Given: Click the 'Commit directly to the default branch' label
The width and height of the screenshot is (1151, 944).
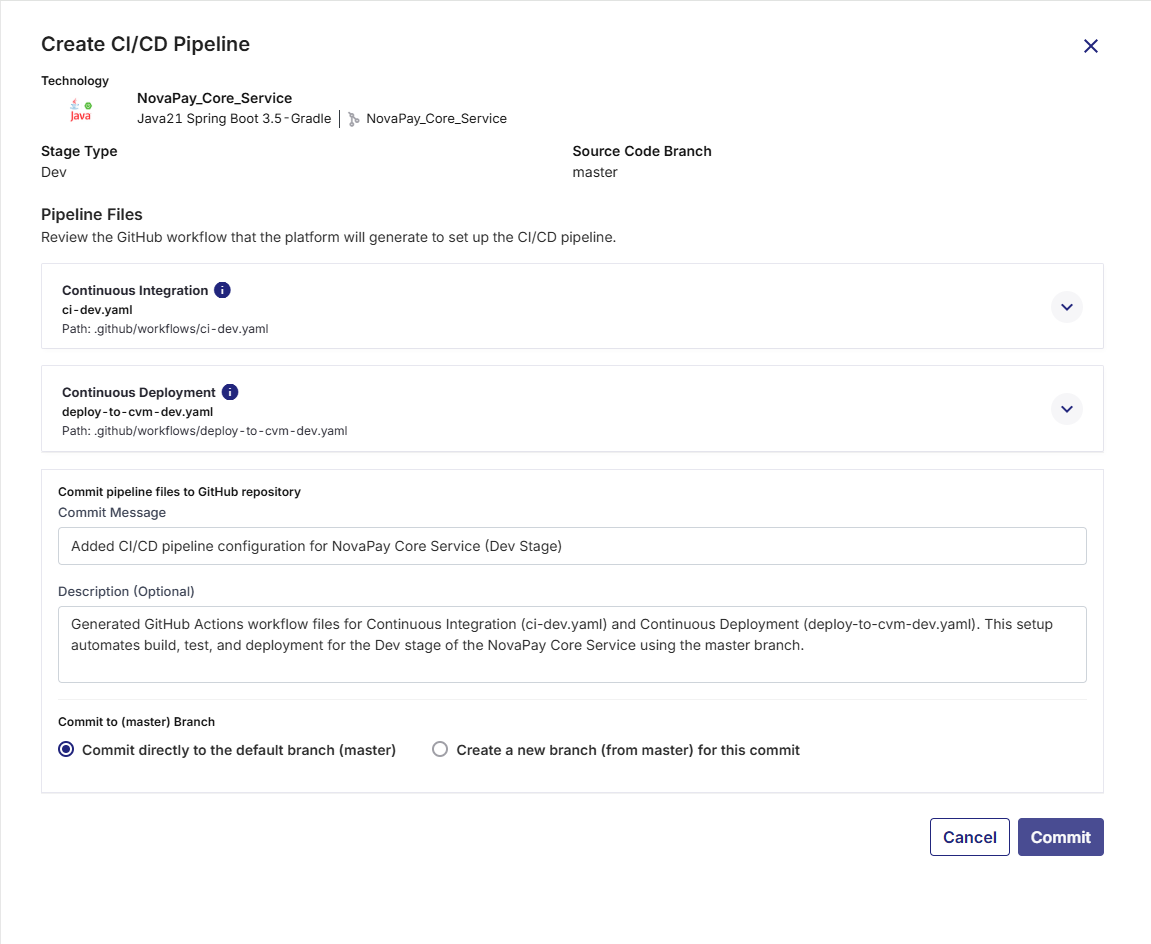Looking at the screenshot, I should tap(239, 750).
